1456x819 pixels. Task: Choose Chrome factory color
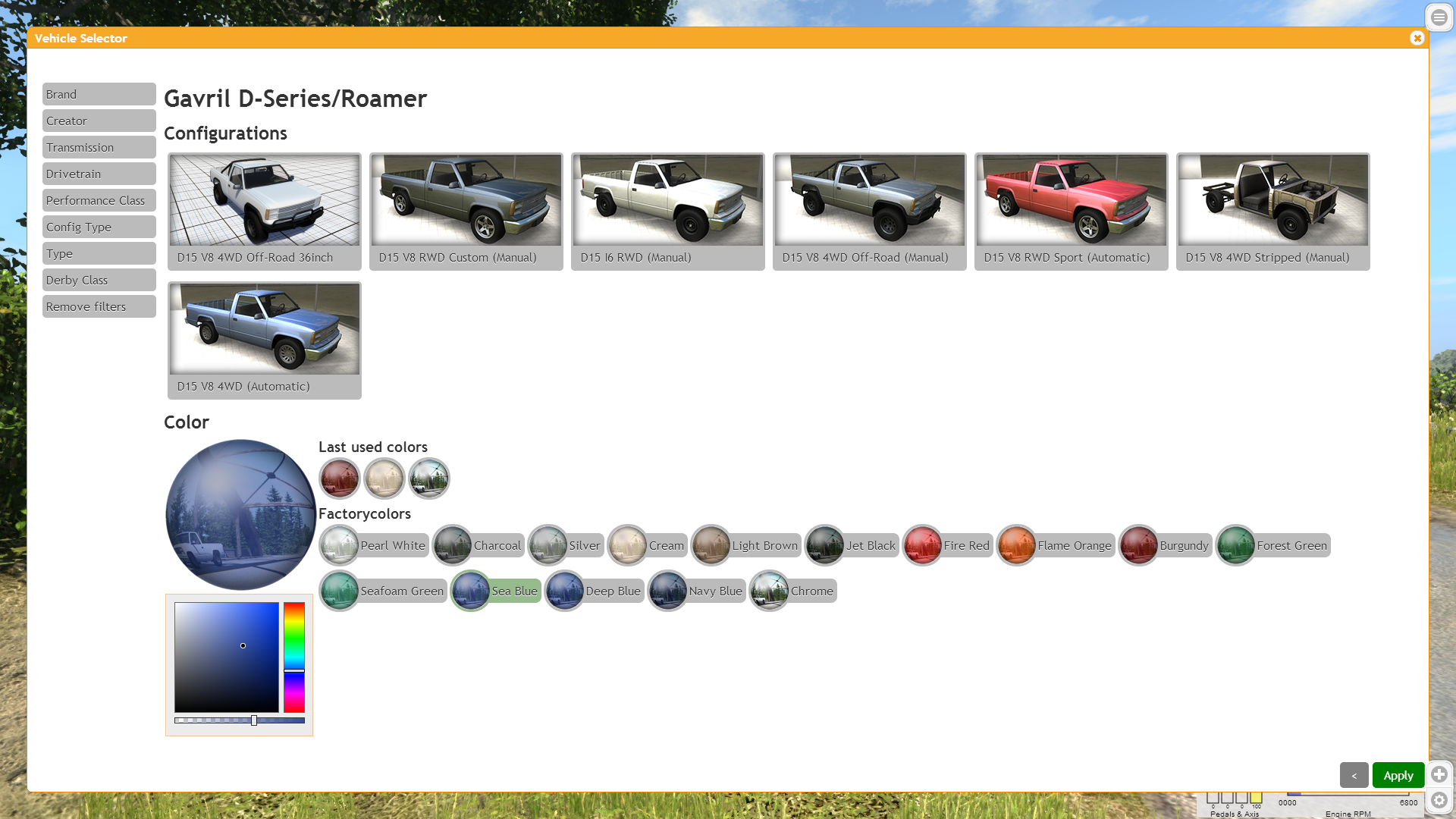793,591
